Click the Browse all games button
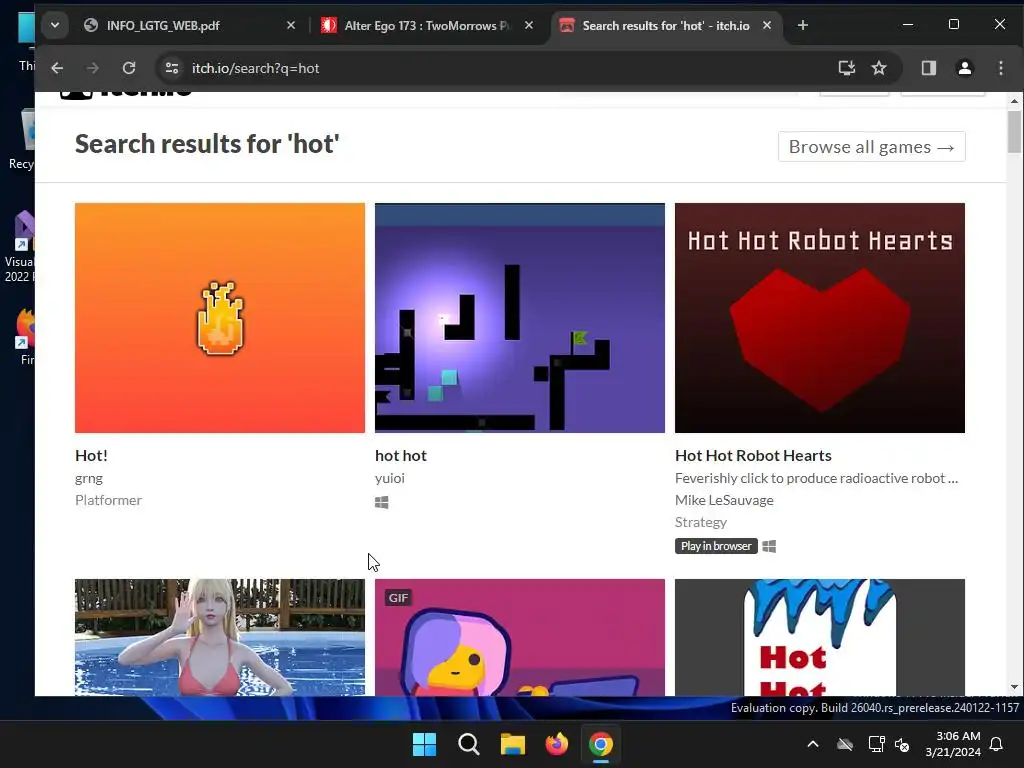This screenshot has height=768, width=1024. [871, 146]
